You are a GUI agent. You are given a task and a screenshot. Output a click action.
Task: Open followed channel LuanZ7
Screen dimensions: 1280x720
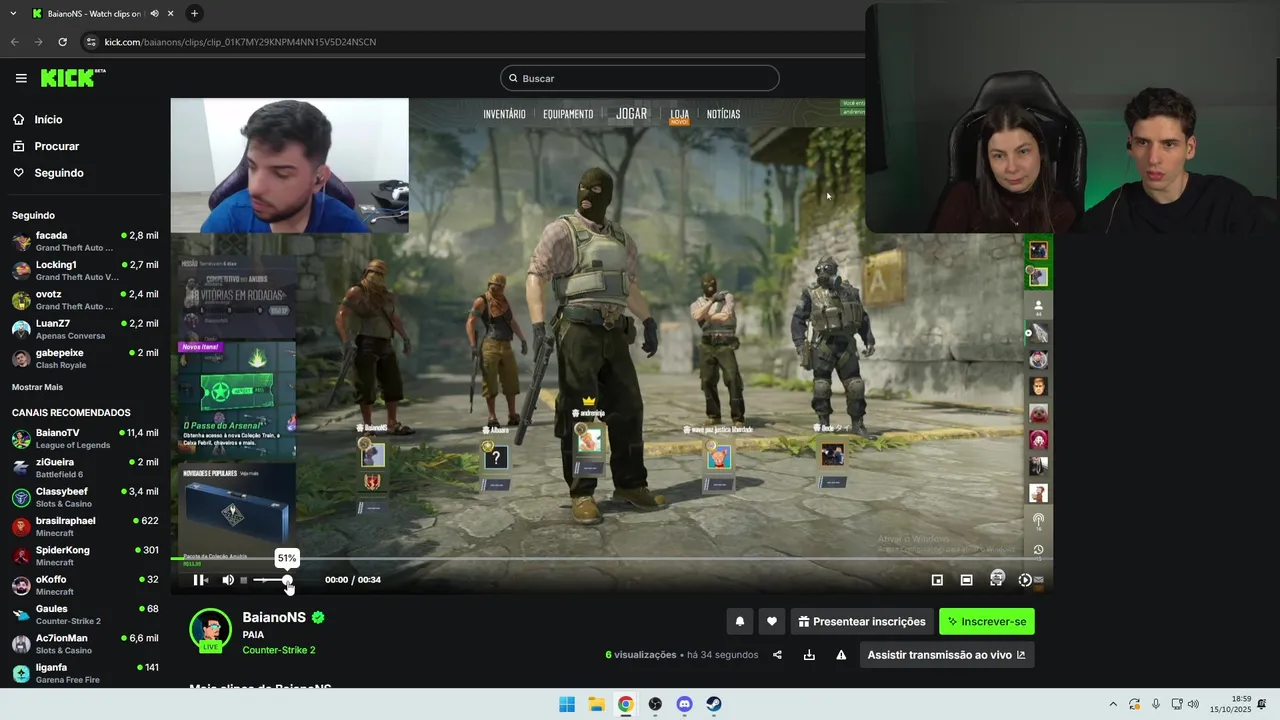(84, 329)
